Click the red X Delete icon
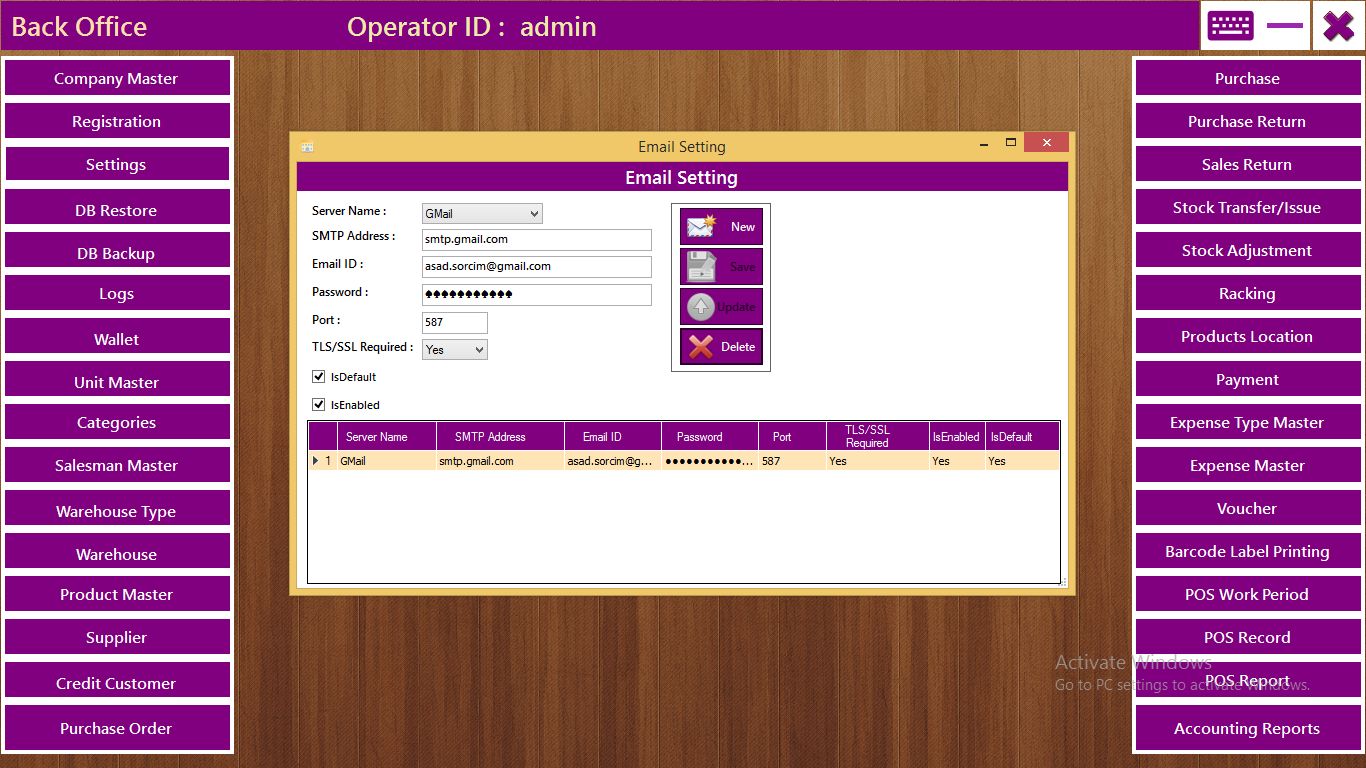Screen dimensions: 1366x768 coord(701,347)
